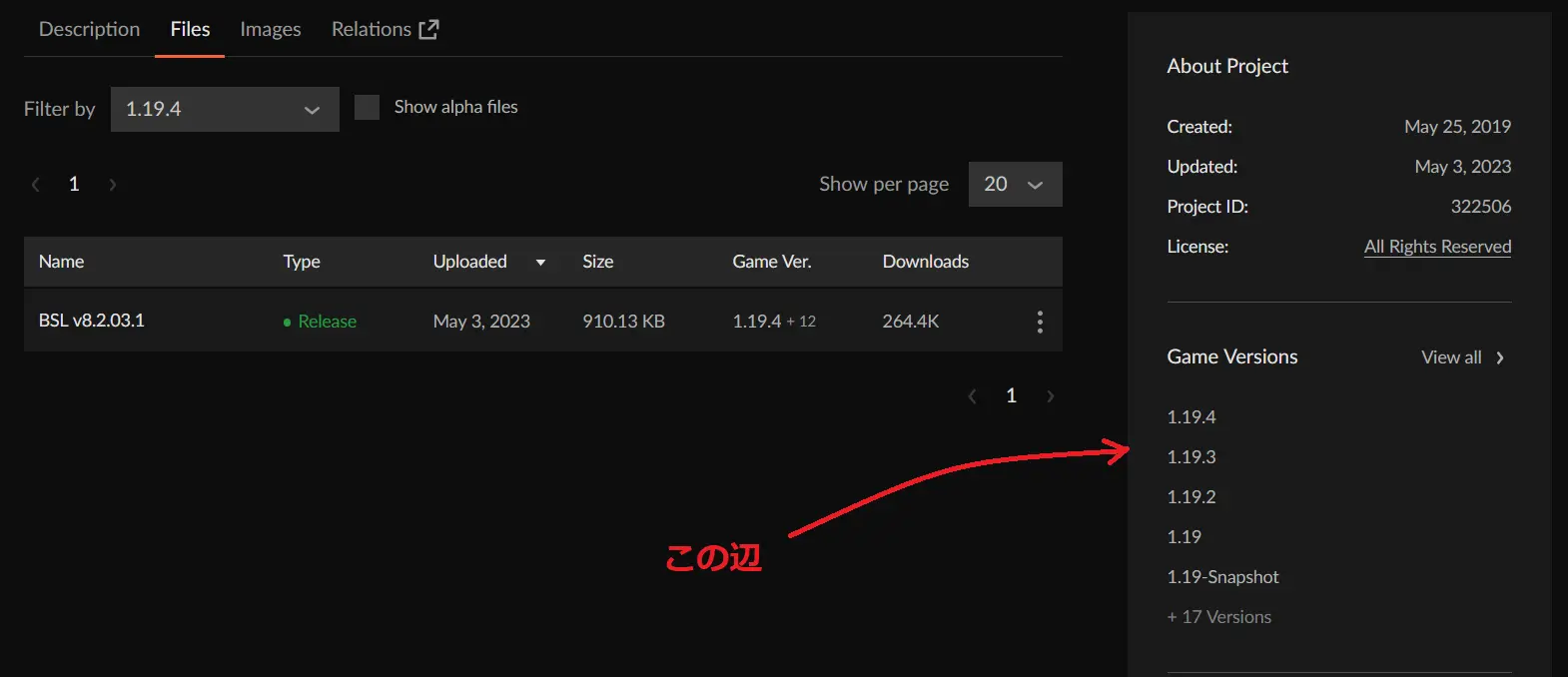Click the top pagination previous arrow
Screen dimensions: 1568x677
tap(36, 184)
